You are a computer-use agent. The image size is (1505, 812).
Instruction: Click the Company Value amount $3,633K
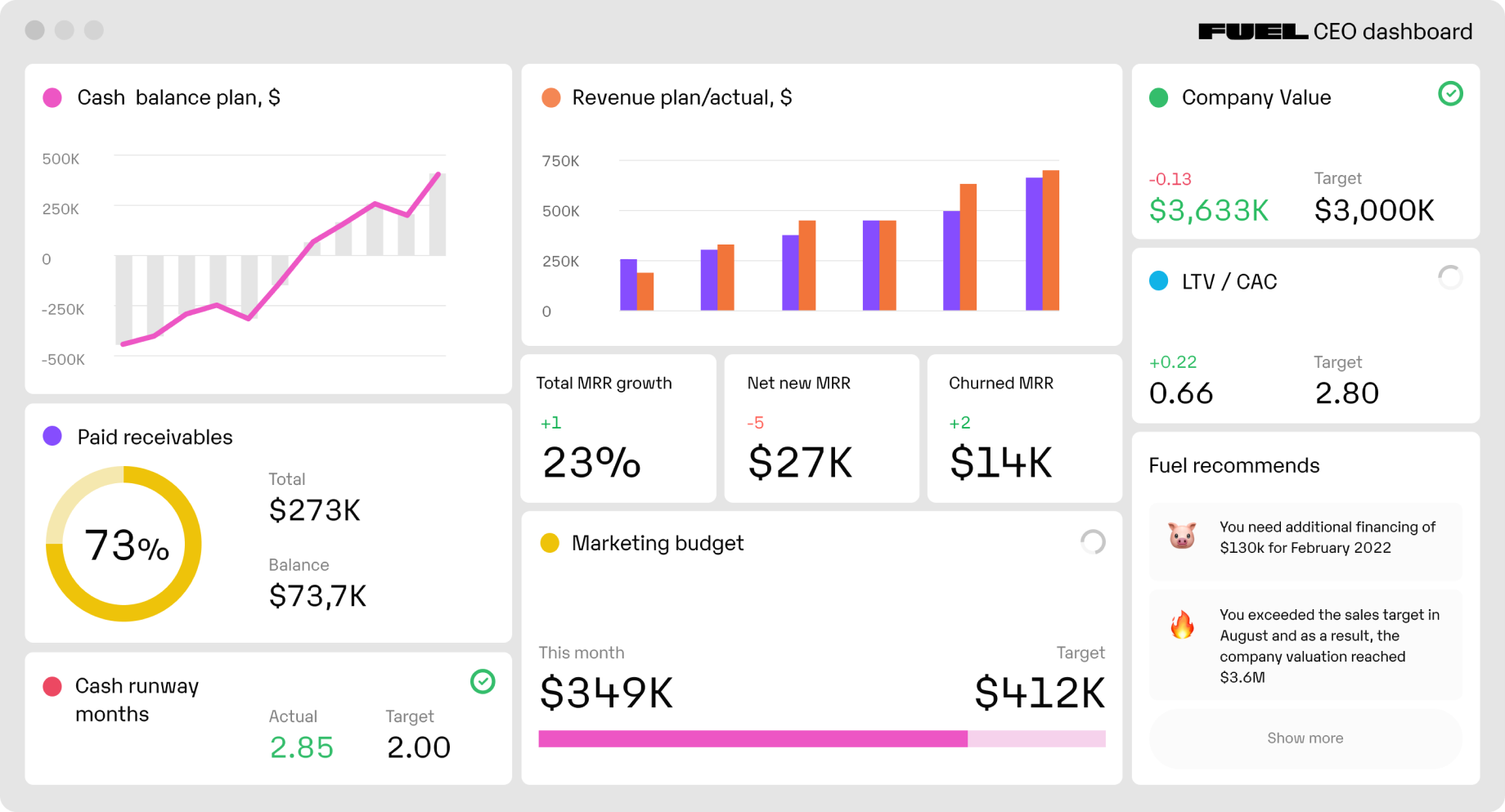point(1209,211)
